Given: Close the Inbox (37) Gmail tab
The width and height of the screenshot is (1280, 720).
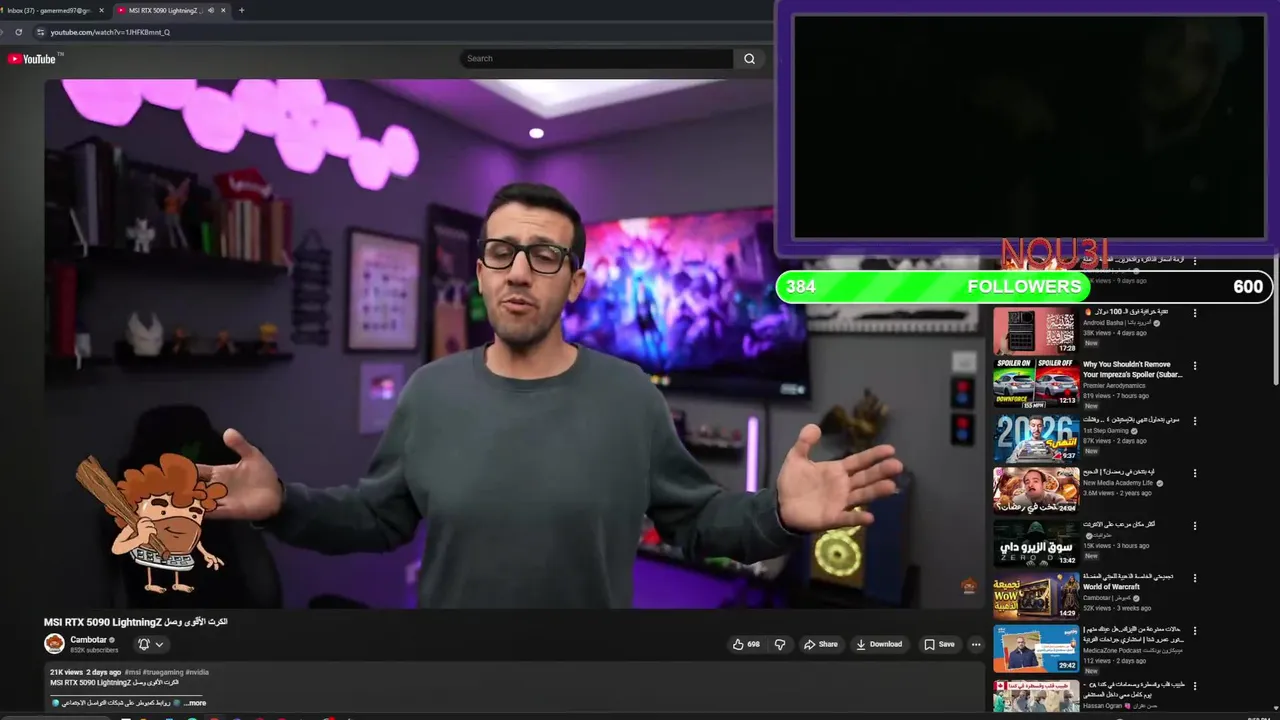Looking at the screenshot, I should pos(101,10).
